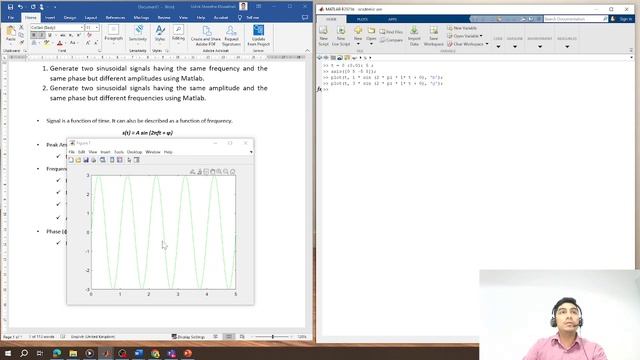Toggle Bold formatting in Word
640x360 pixels.
point(34,35)
